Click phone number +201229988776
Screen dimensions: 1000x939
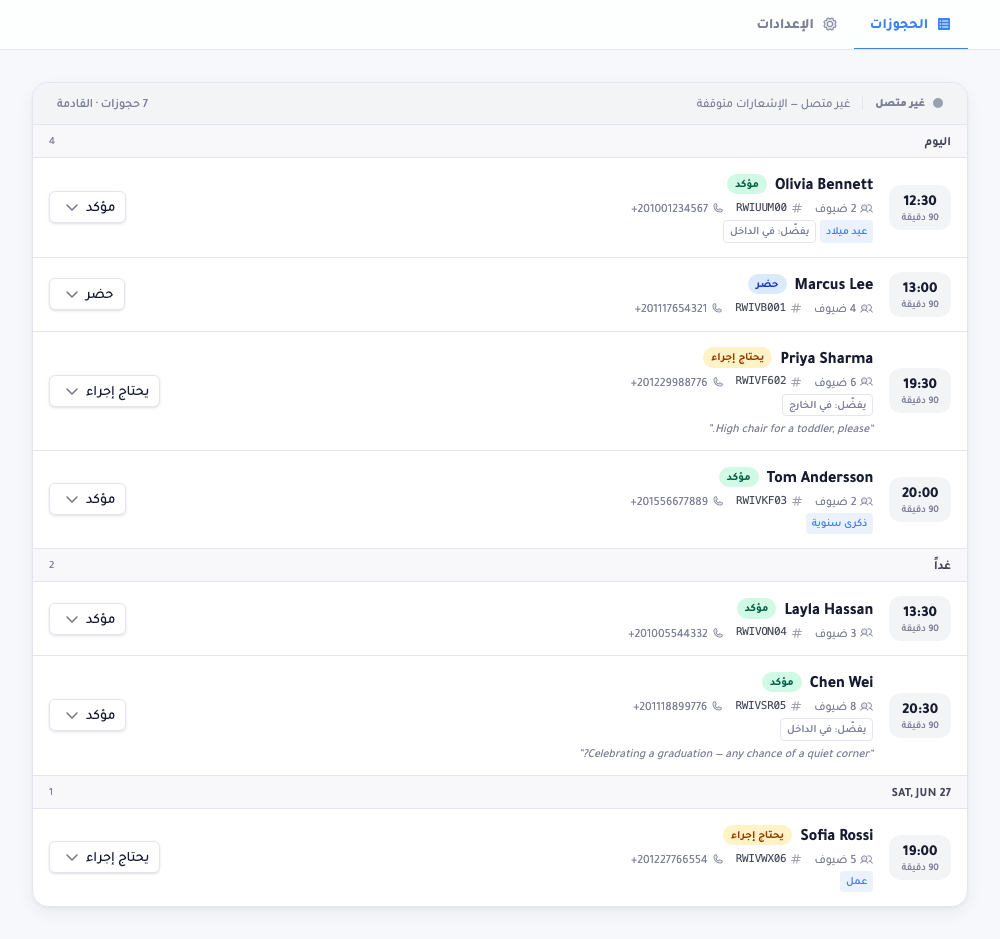[669, 382]
